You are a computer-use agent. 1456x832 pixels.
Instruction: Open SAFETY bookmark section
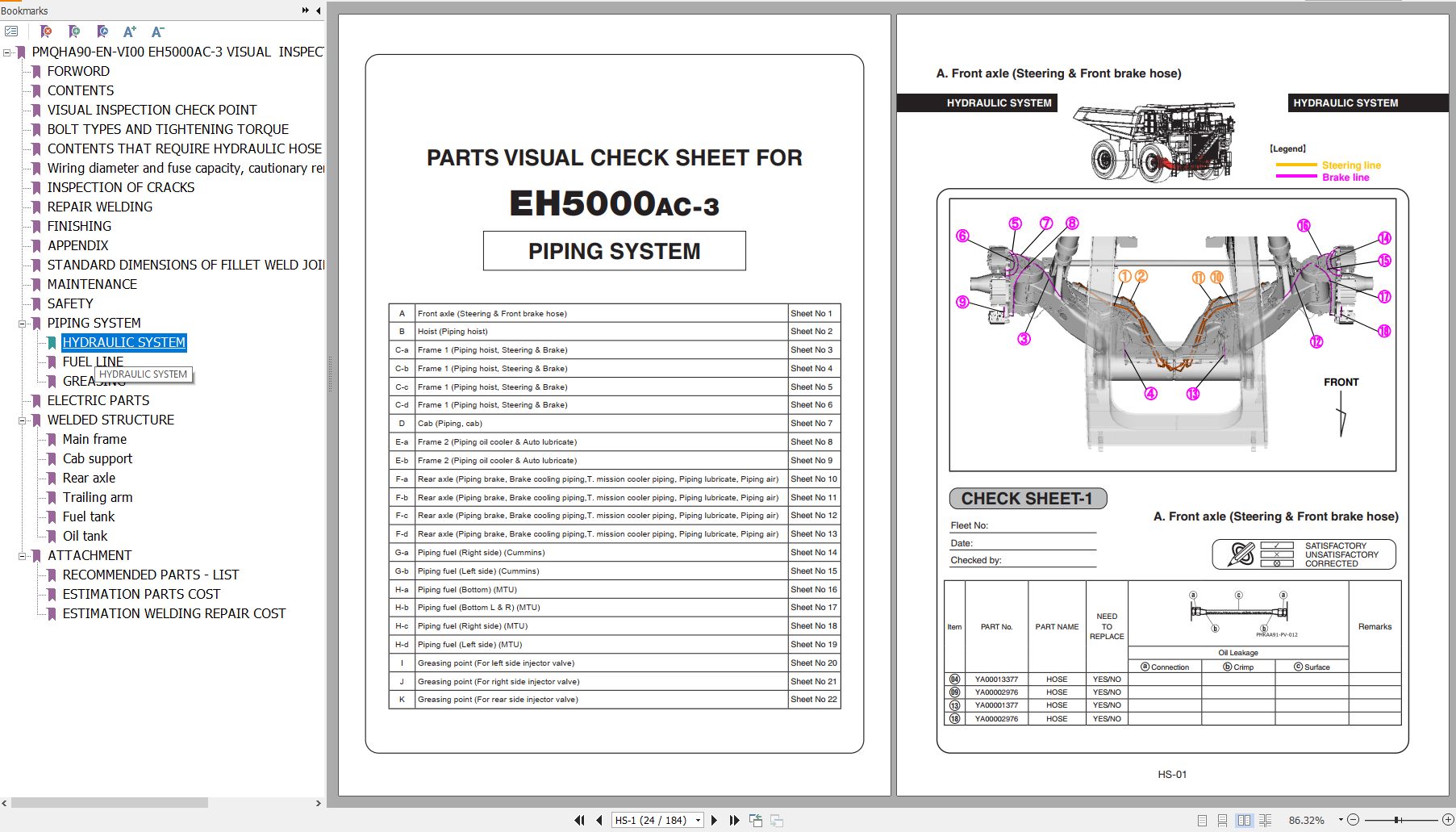pos(70,303)
